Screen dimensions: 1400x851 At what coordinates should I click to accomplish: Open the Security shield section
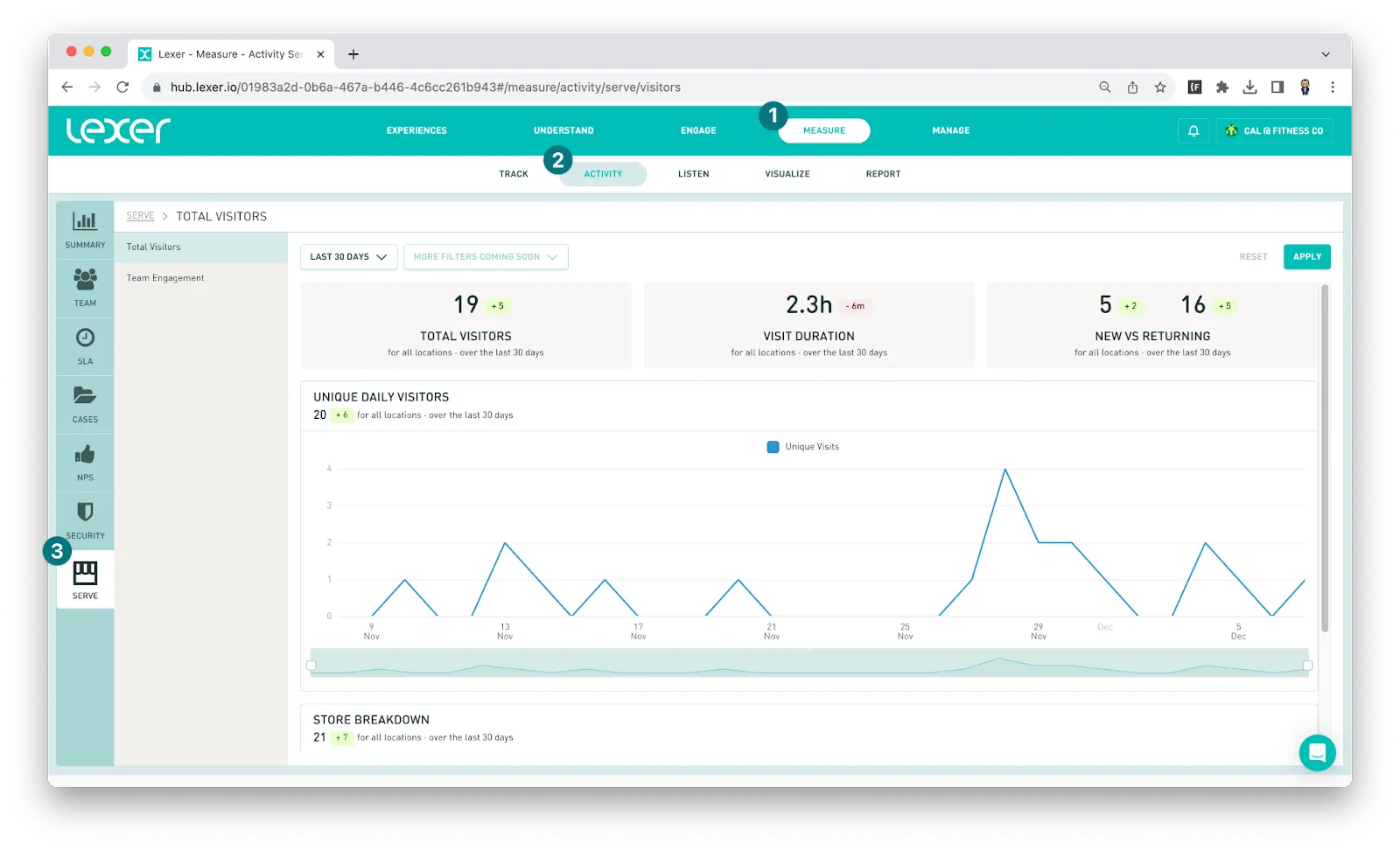(85, 521)
